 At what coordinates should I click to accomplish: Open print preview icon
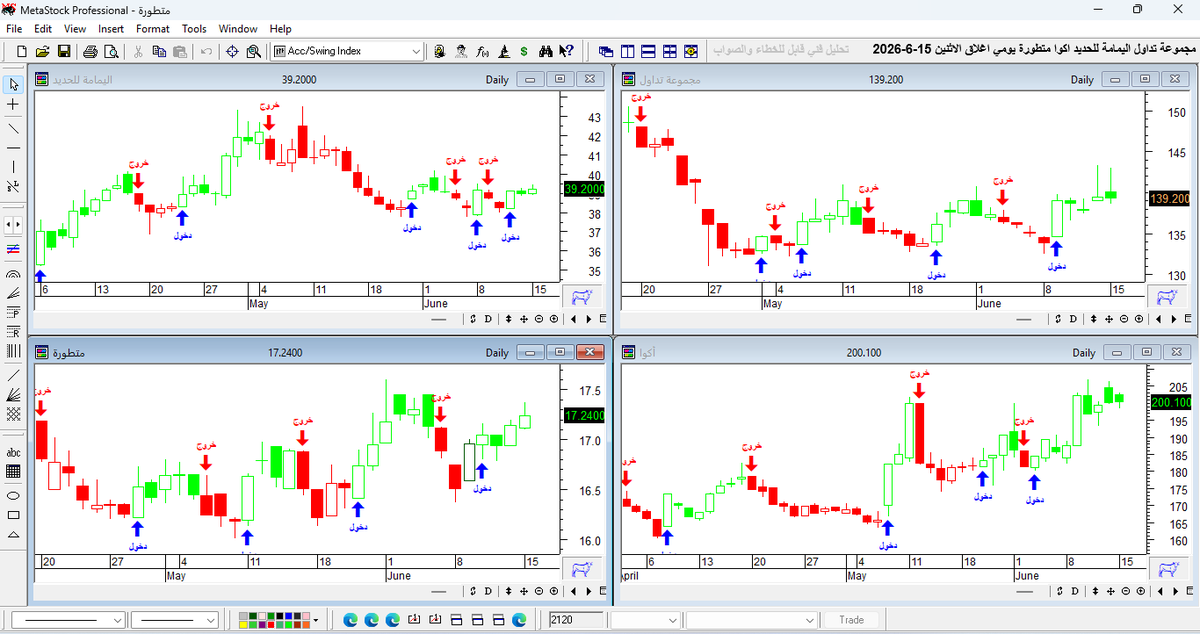coord(111,51)
